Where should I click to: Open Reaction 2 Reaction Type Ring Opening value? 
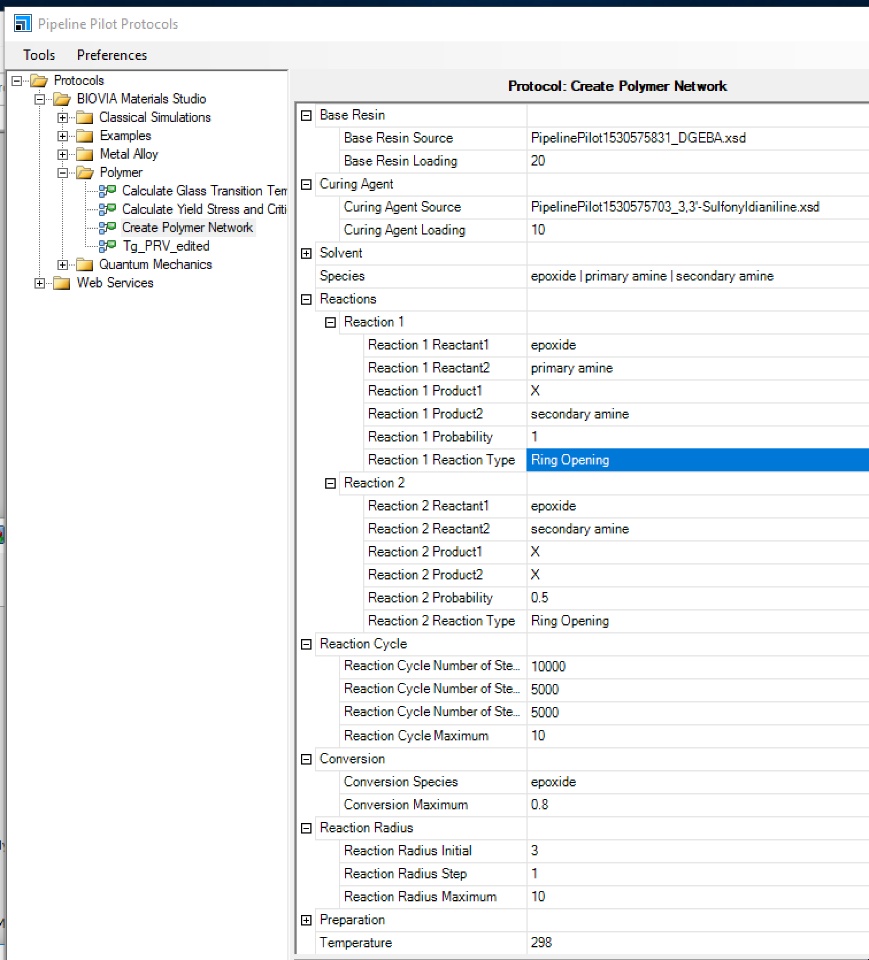[x=698, y=621]
